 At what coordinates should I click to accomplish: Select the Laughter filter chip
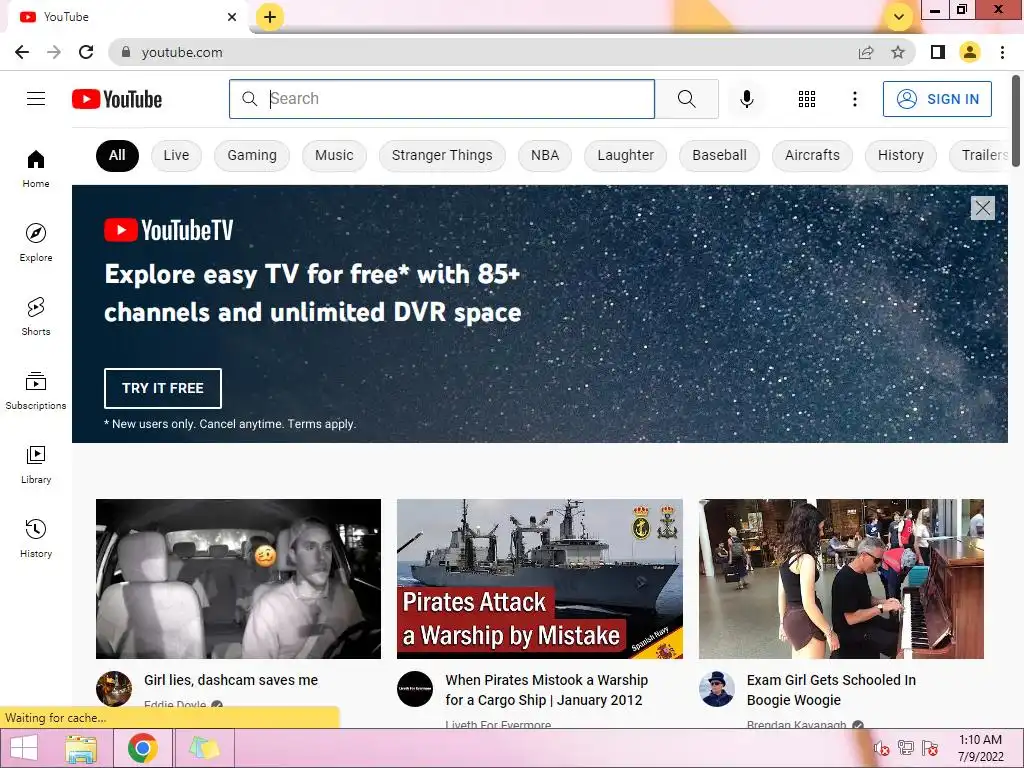pos(626,155)
